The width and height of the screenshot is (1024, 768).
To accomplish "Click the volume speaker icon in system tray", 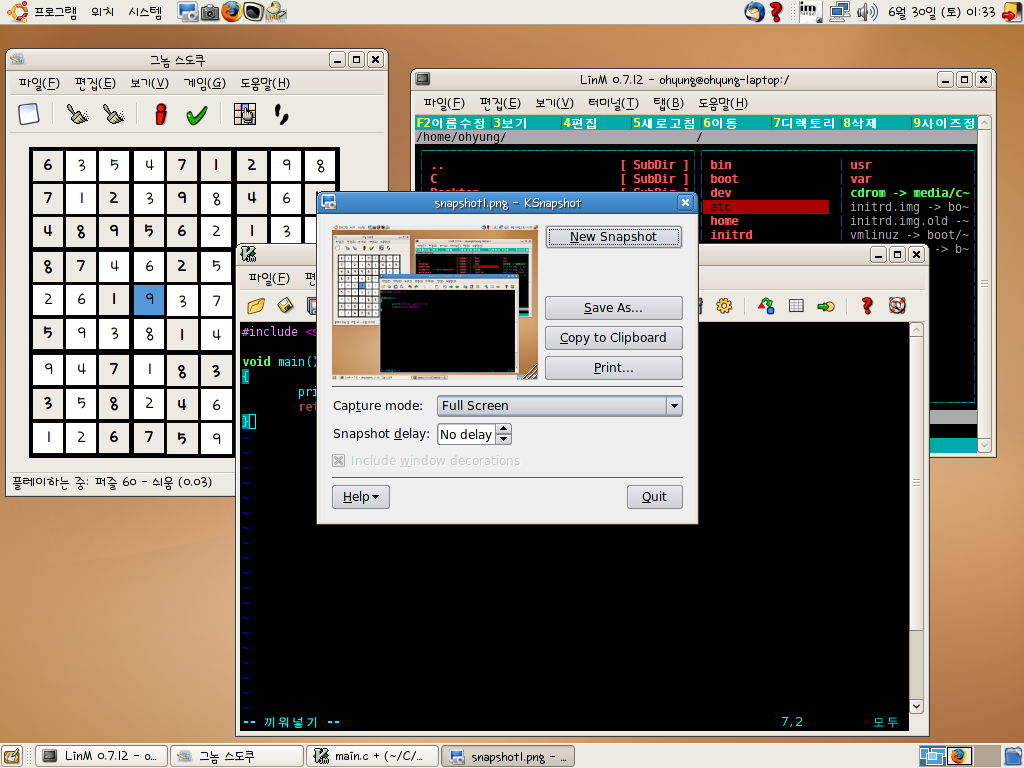I will (867, 12).
